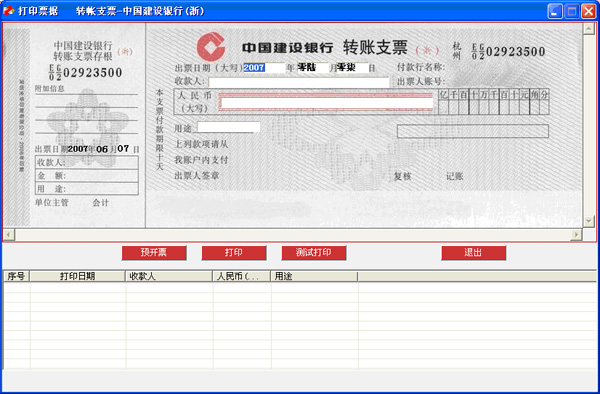
Task: Focus the 人民币(大写) amount field
Action: (327, 103)
